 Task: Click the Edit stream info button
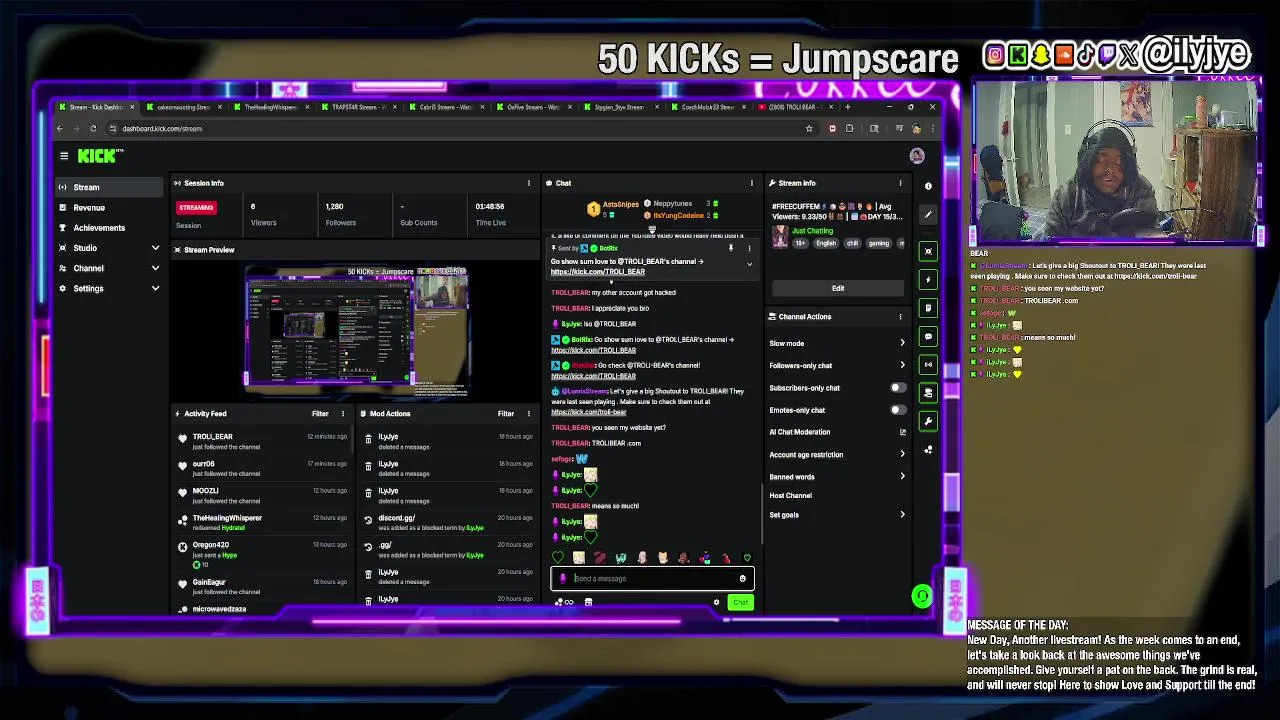(838, 288)
